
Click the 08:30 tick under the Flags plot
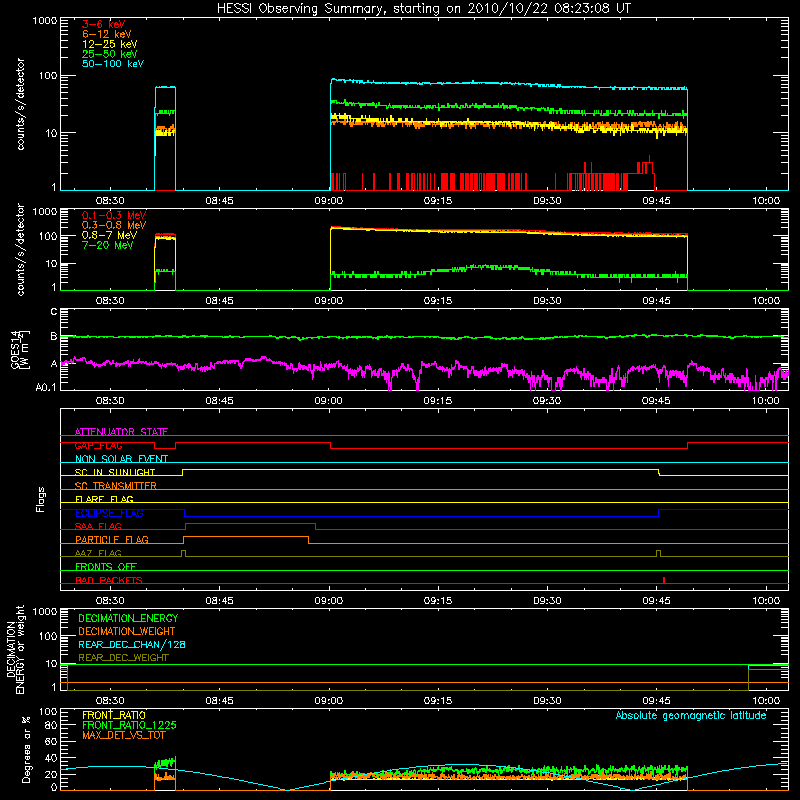point(110,601)
